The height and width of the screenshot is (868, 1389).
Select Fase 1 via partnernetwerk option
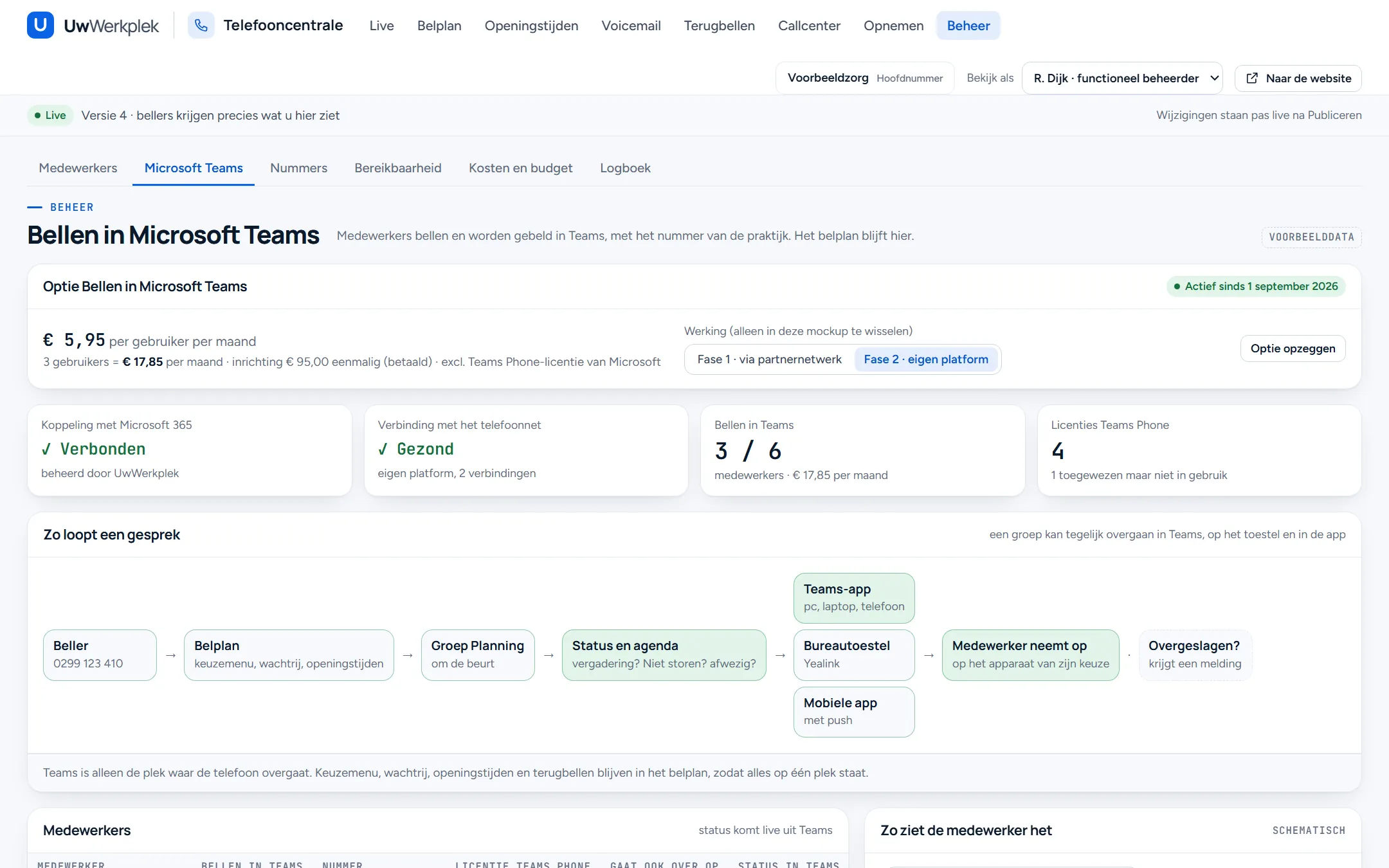coord(769,359)
